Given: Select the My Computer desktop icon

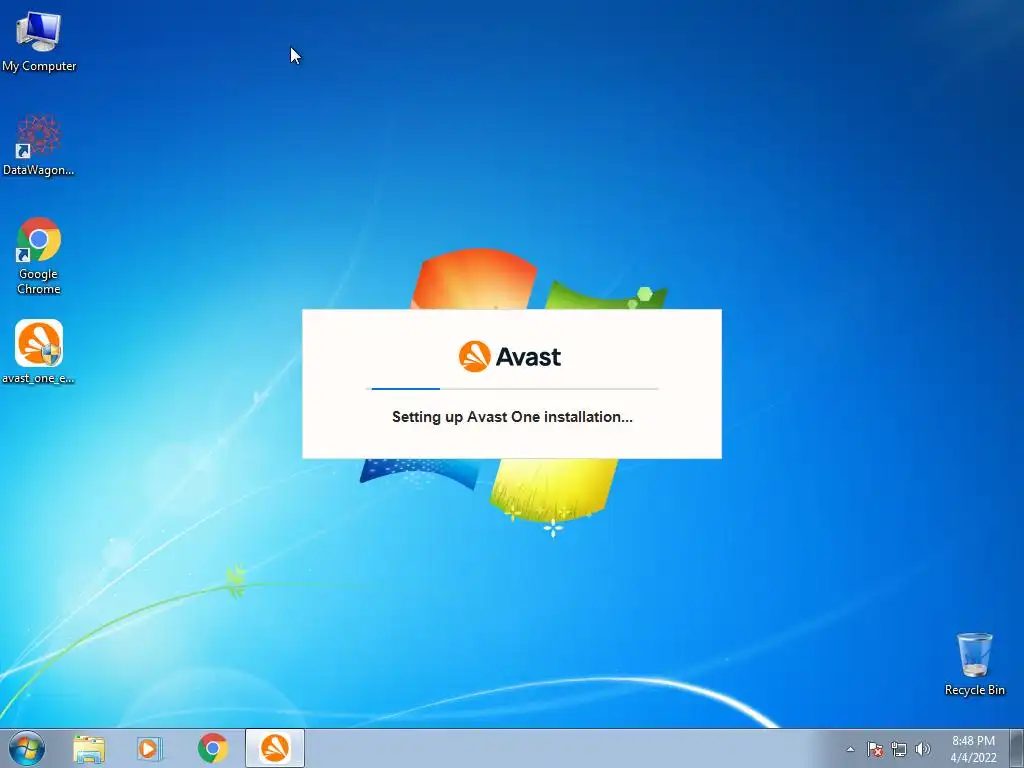Looking at the screenshot, I should coord(39,42).
